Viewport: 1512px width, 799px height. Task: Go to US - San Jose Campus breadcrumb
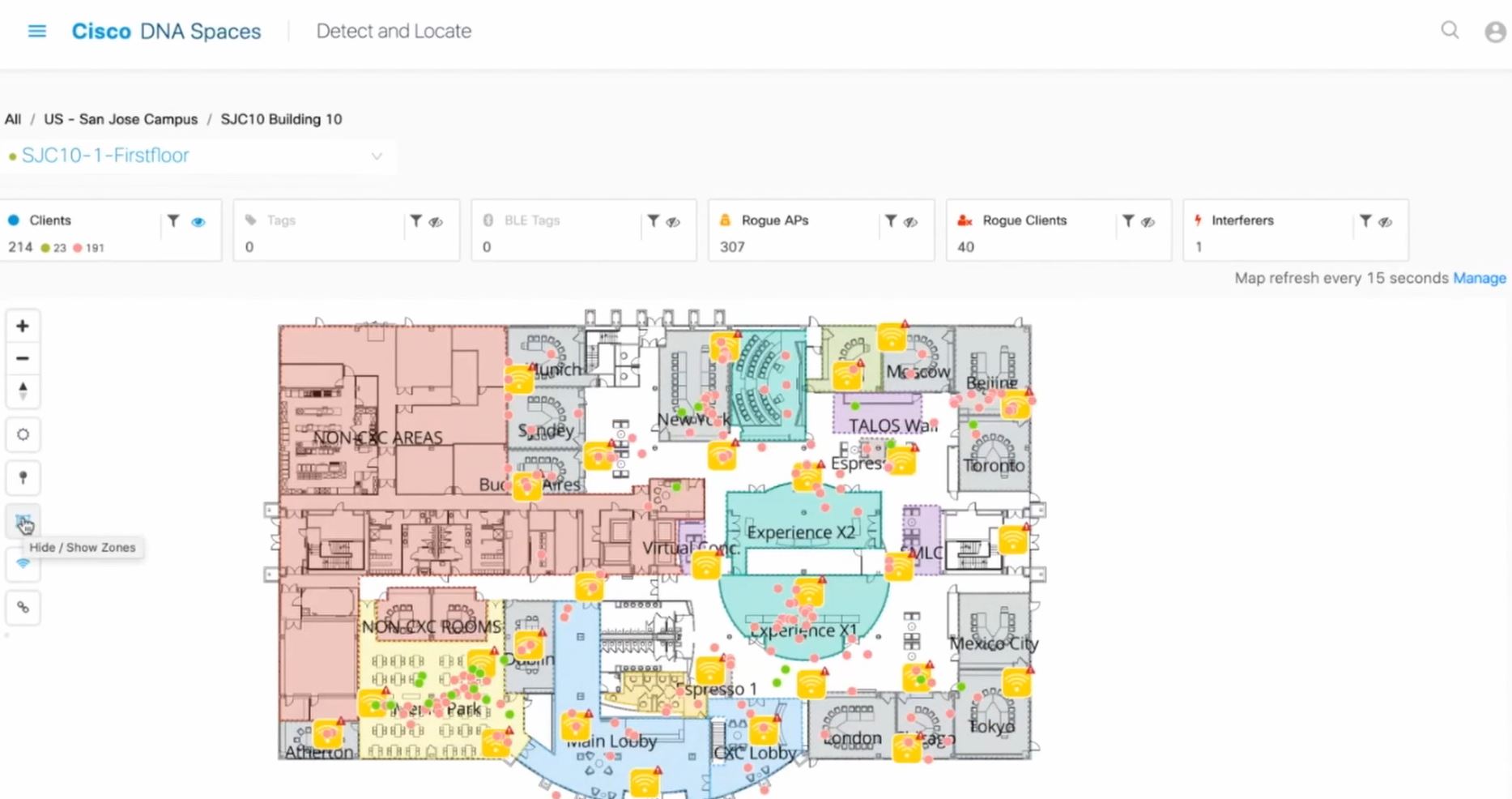click(x=121, y=119)
